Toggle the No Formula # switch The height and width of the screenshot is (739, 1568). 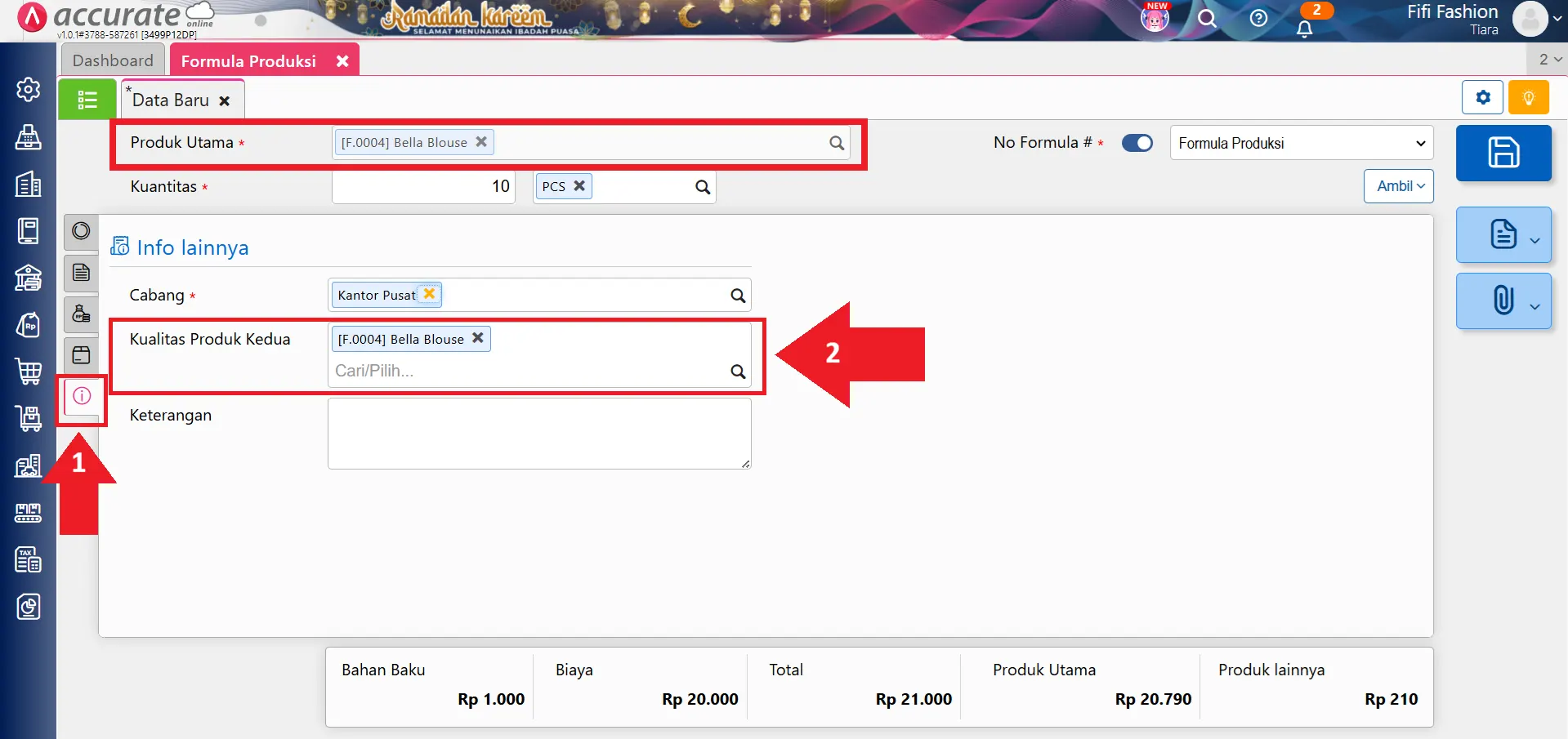(1137, 143)
